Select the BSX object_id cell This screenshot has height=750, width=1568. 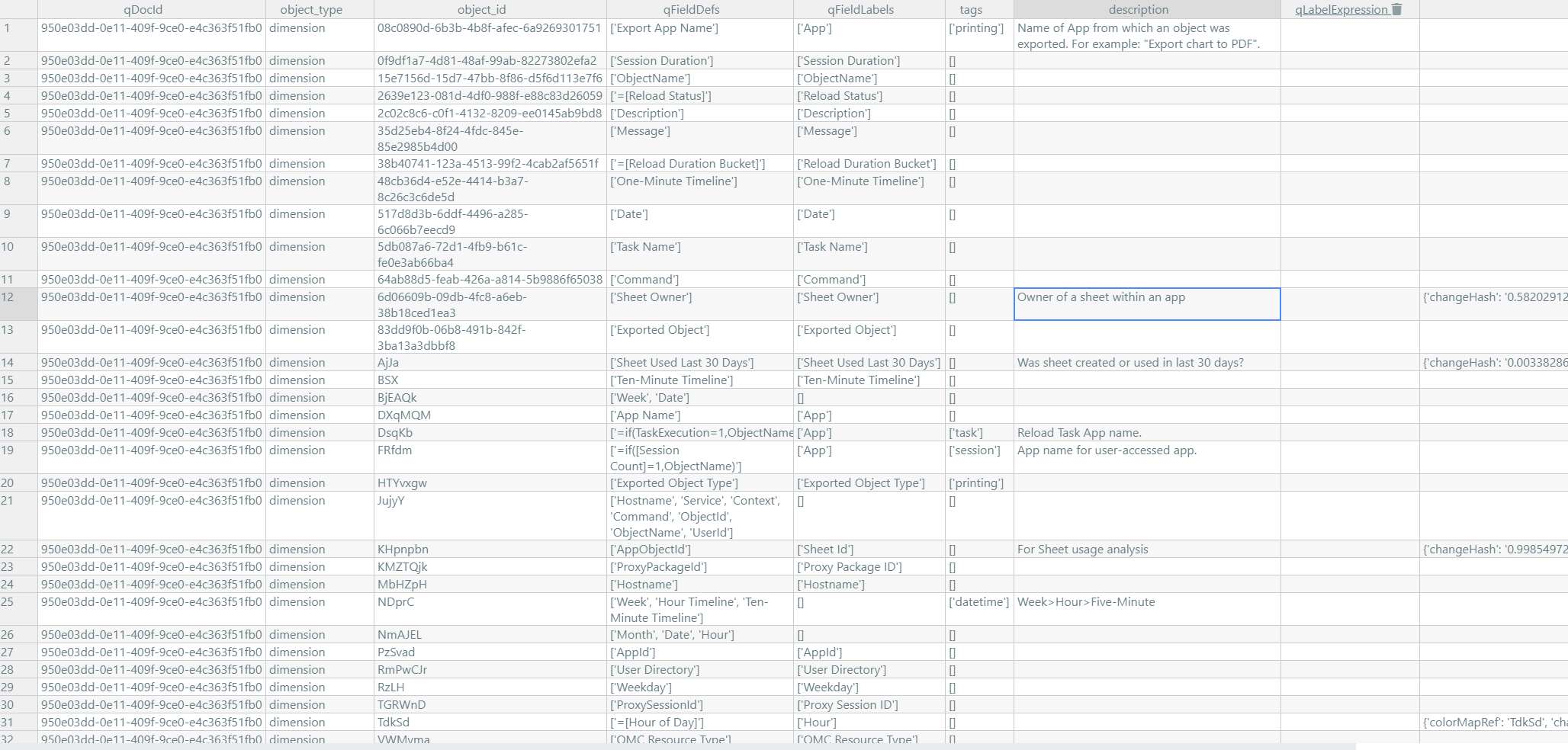pyautogui.click(x=490, y=380)
